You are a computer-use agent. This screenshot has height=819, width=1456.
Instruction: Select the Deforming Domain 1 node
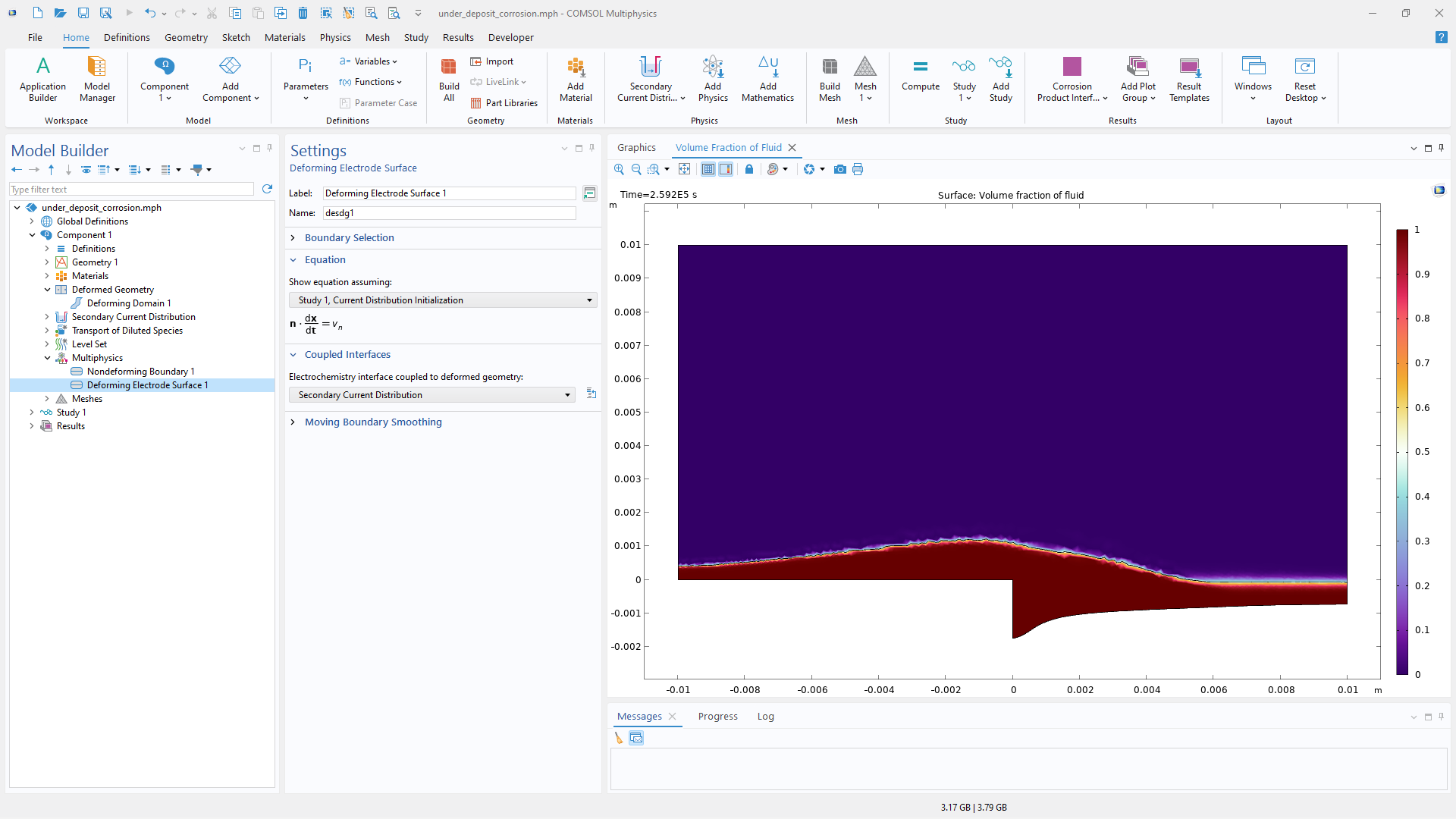tap(129, 303)
